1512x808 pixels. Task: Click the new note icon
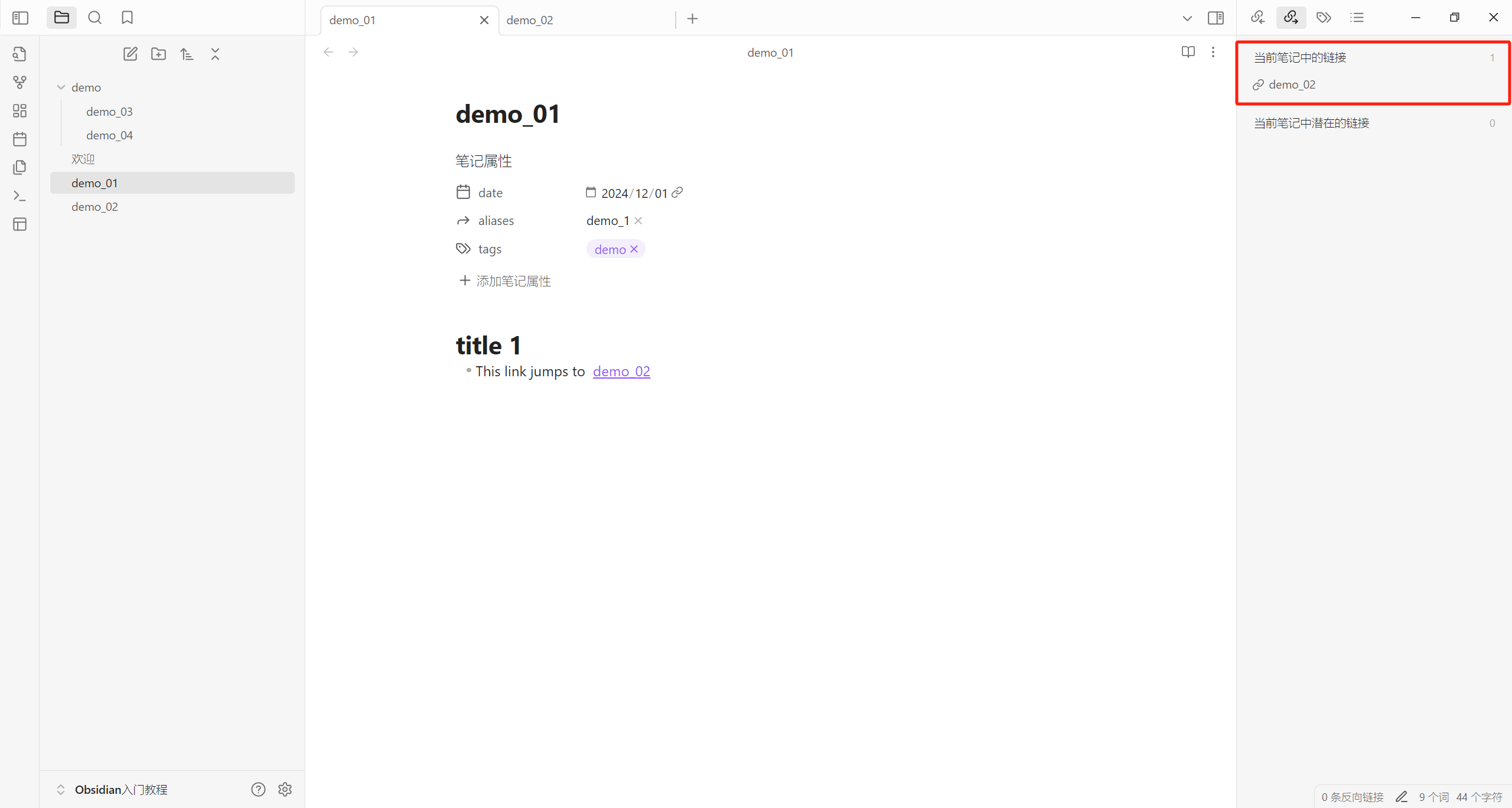(130, 54)
